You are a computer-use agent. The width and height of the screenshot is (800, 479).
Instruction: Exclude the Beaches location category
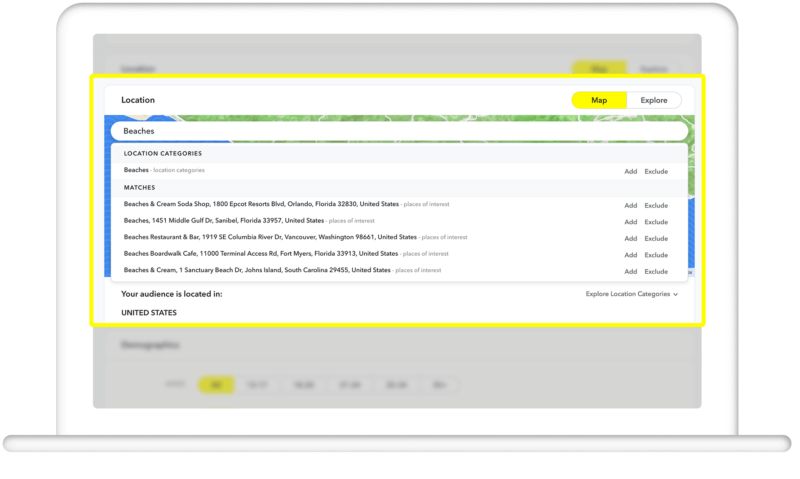click(656, 171)
